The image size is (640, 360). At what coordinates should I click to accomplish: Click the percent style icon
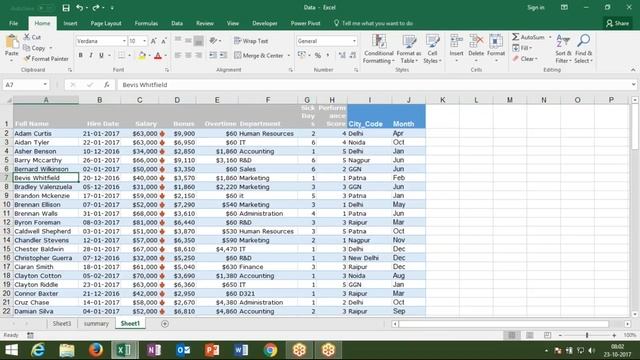click(x=318, y=55)
